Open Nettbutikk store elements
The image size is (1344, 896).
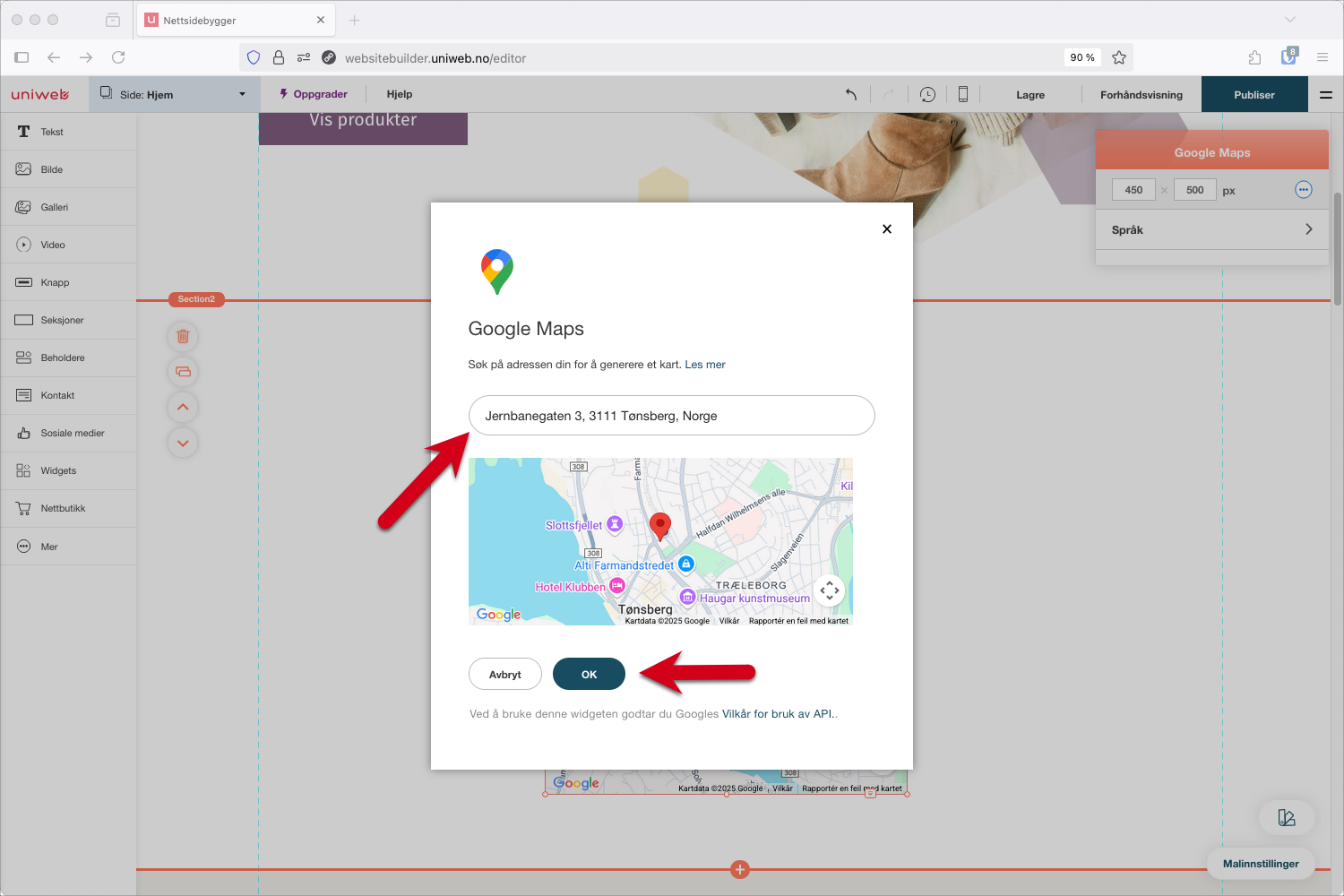(68, 508)
